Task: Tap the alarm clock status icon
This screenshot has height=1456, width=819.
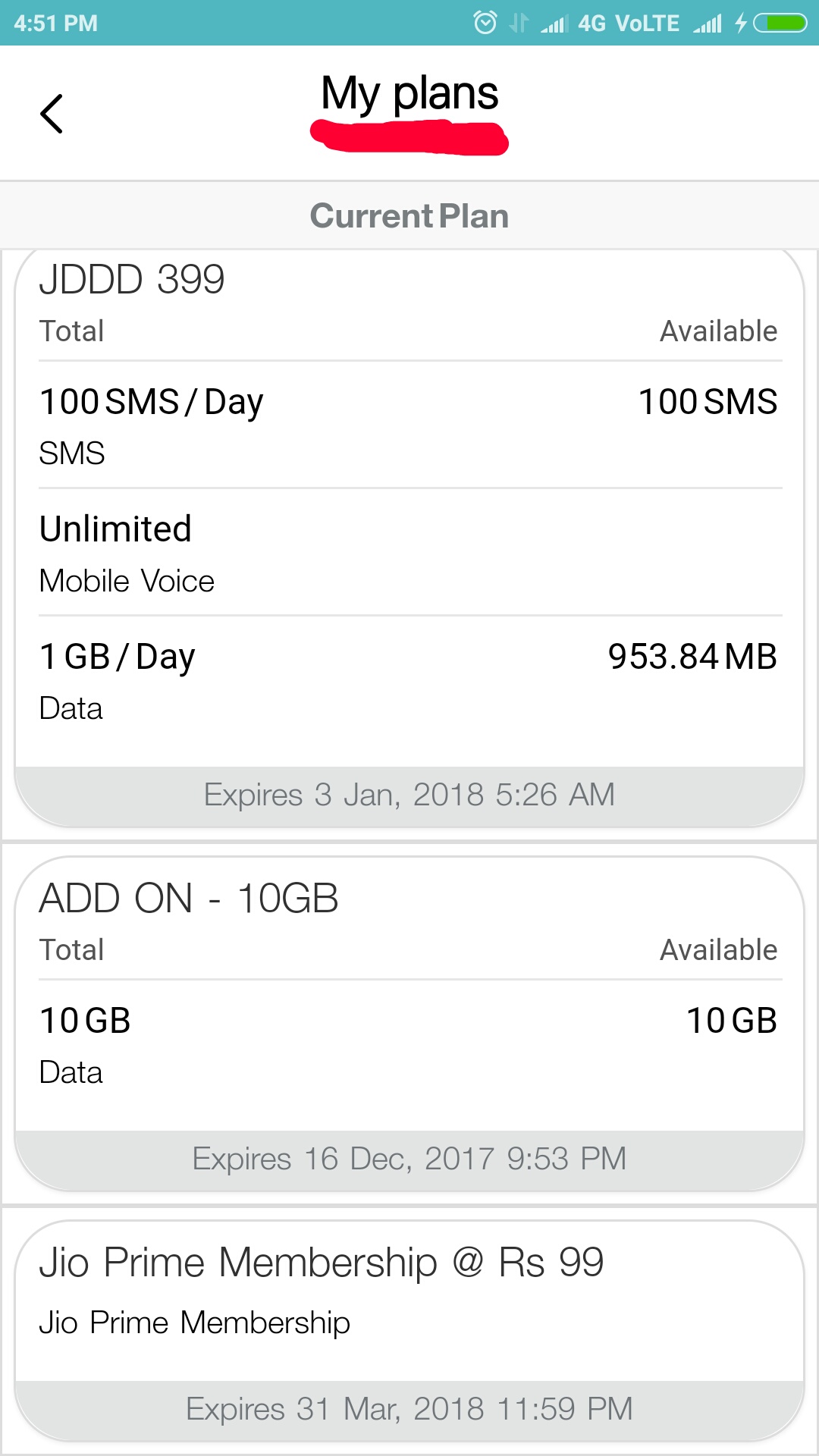Action: tap(485, 23)
